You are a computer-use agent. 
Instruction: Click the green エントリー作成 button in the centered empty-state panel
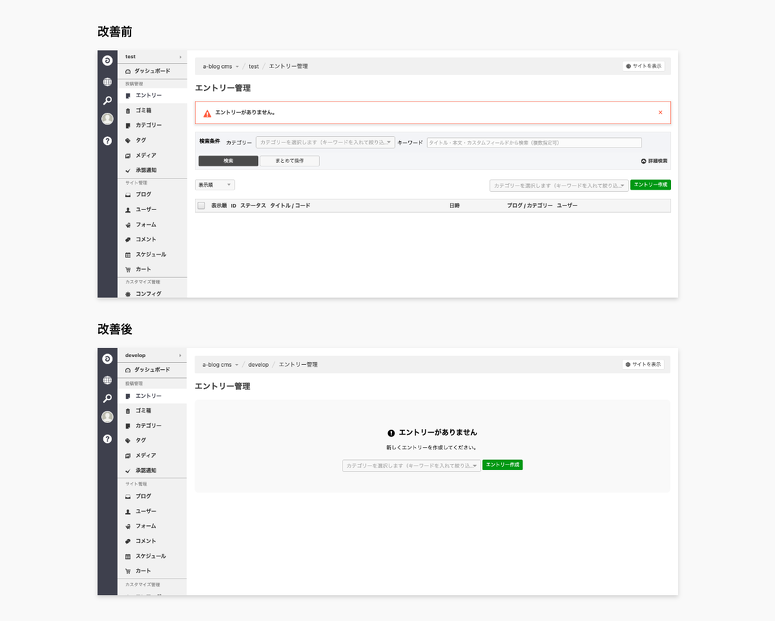click(502, 465)
